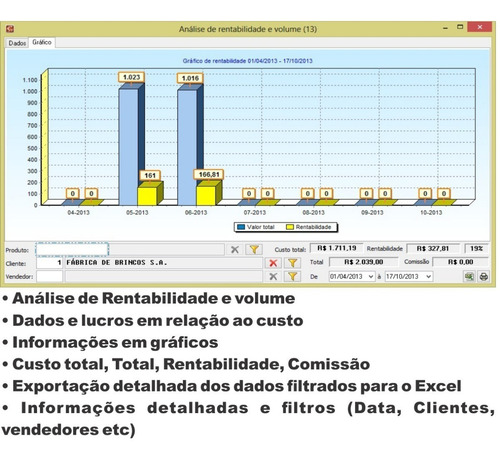Clear the Vendedor filter with gray X
The height and width of the screenshot is (462, 500).
tap(273, 276)
